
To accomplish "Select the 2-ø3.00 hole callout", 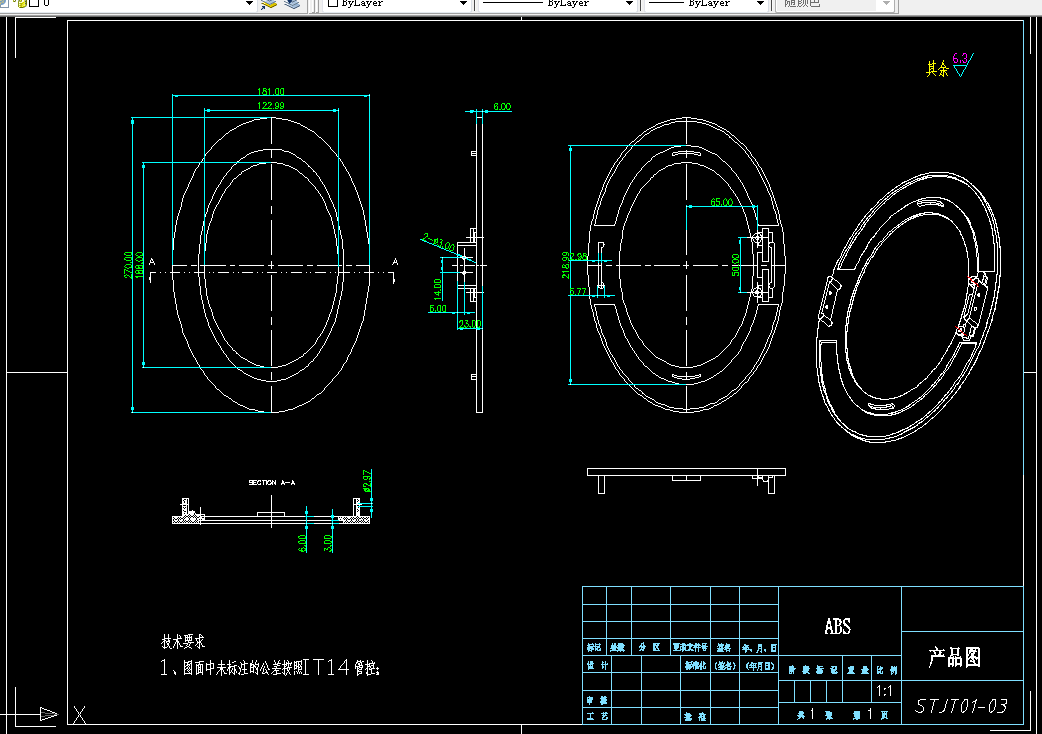I will 439,242.
